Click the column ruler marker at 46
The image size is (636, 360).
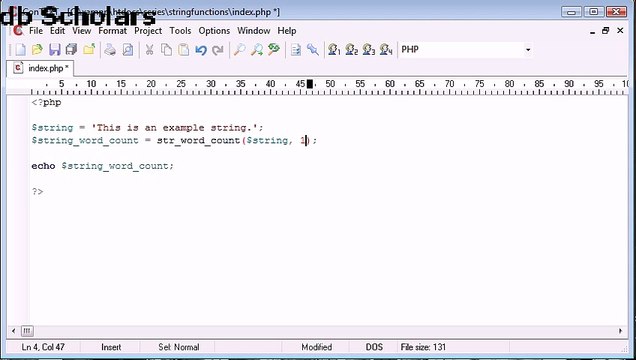click(310, 84)
